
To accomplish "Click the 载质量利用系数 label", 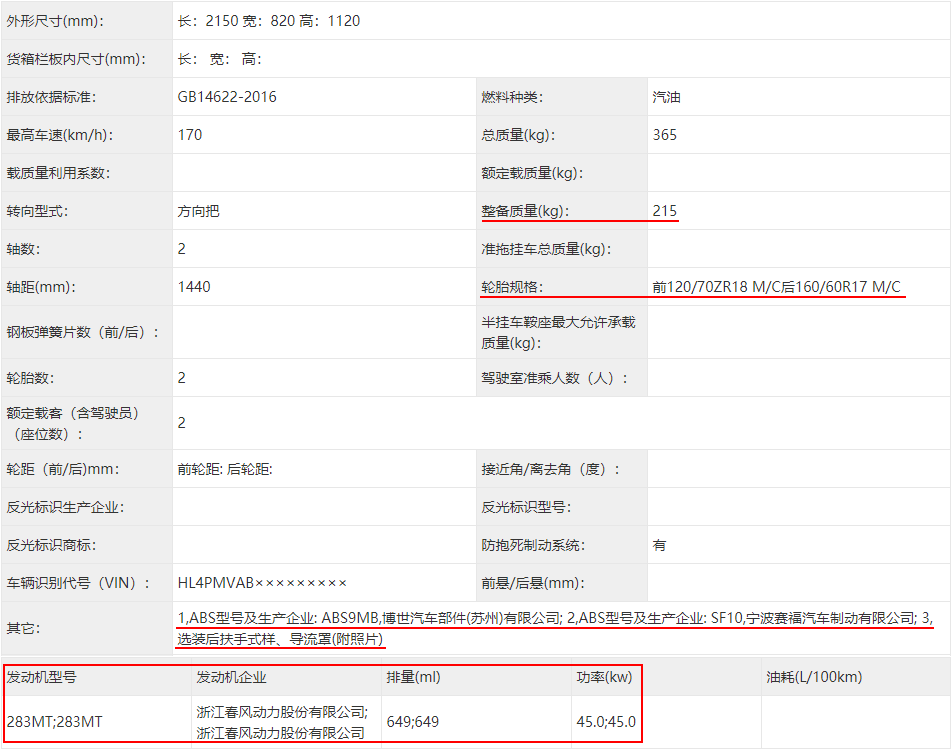I will (x=58, y=173).
